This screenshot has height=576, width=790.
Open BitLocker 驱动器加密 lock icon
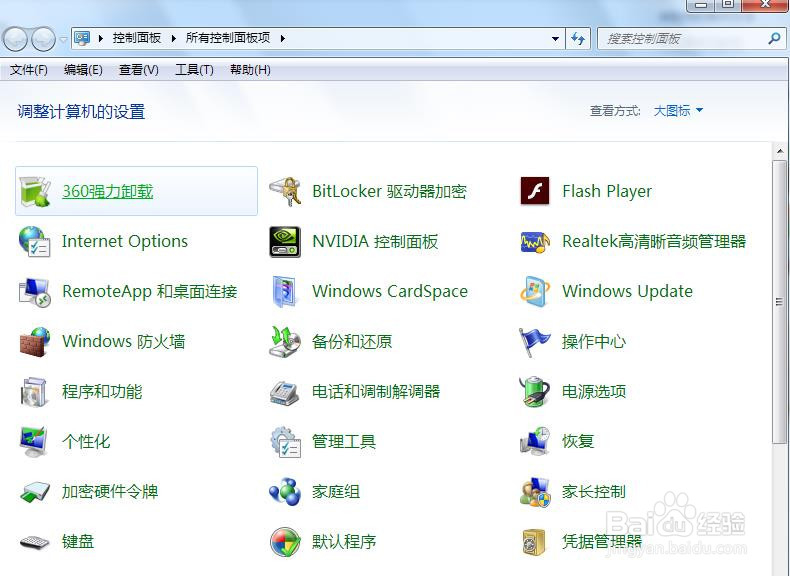(285, 191)
